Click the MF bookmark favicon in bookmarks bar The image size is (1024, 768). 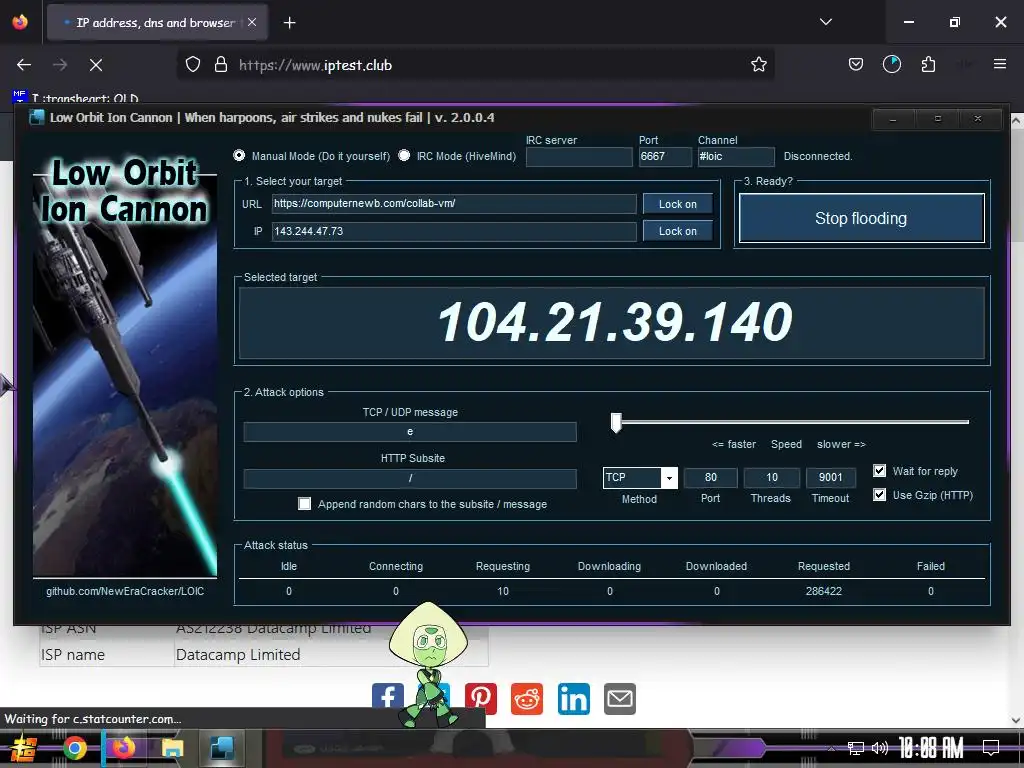coord(19,96)
